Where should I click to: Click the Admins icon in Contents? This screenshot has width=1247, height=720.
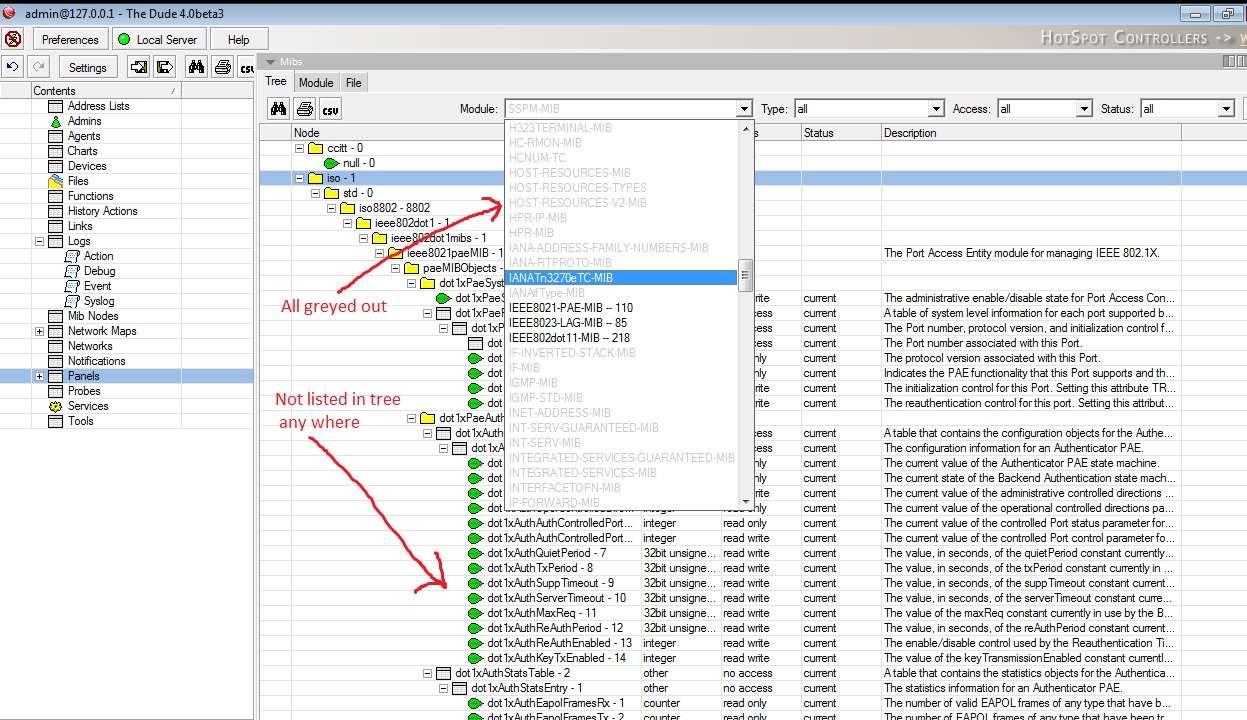56,121
